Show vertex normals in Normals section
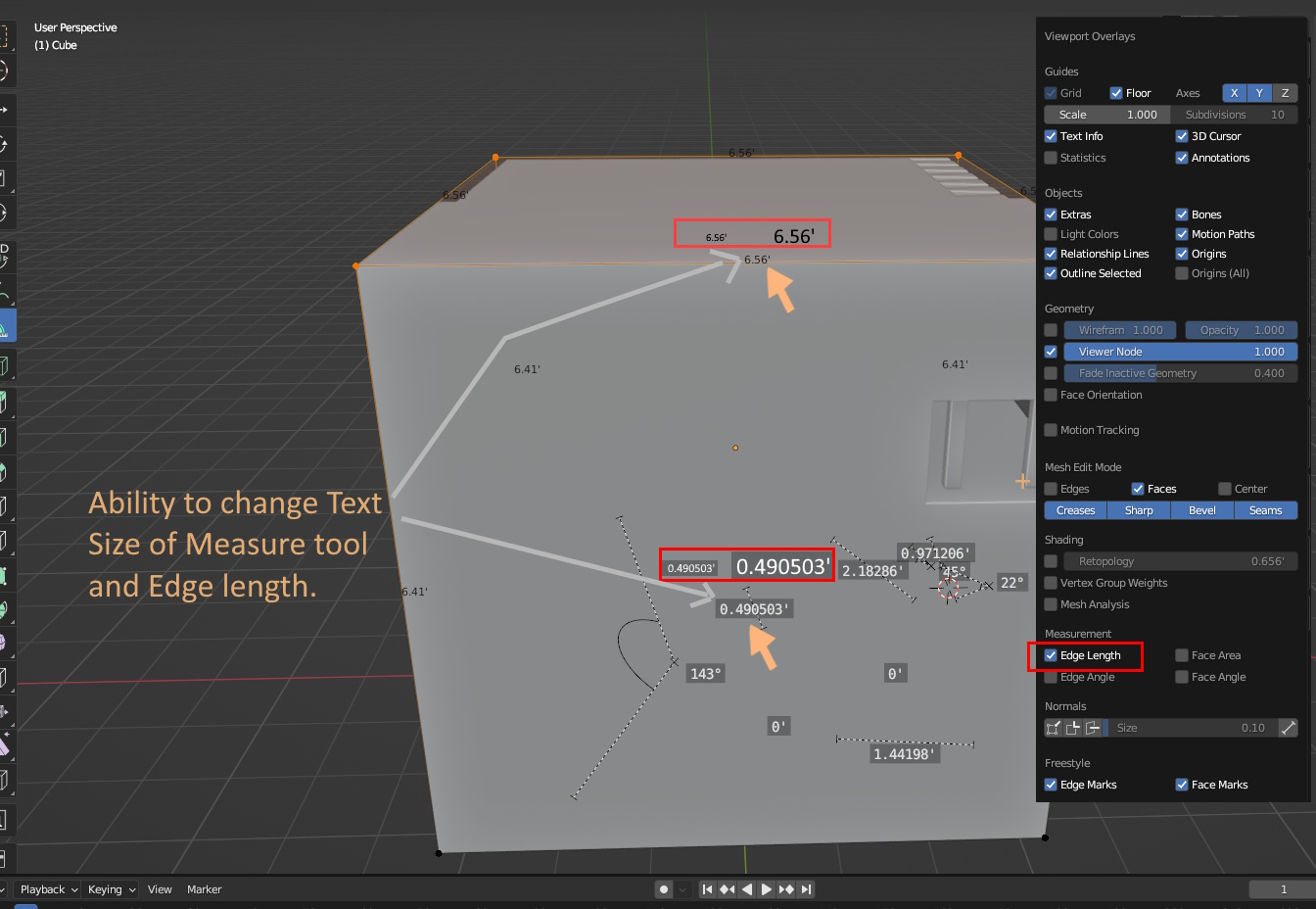The height and width of the screenshot is (909, 1316). click(1054, 728)
